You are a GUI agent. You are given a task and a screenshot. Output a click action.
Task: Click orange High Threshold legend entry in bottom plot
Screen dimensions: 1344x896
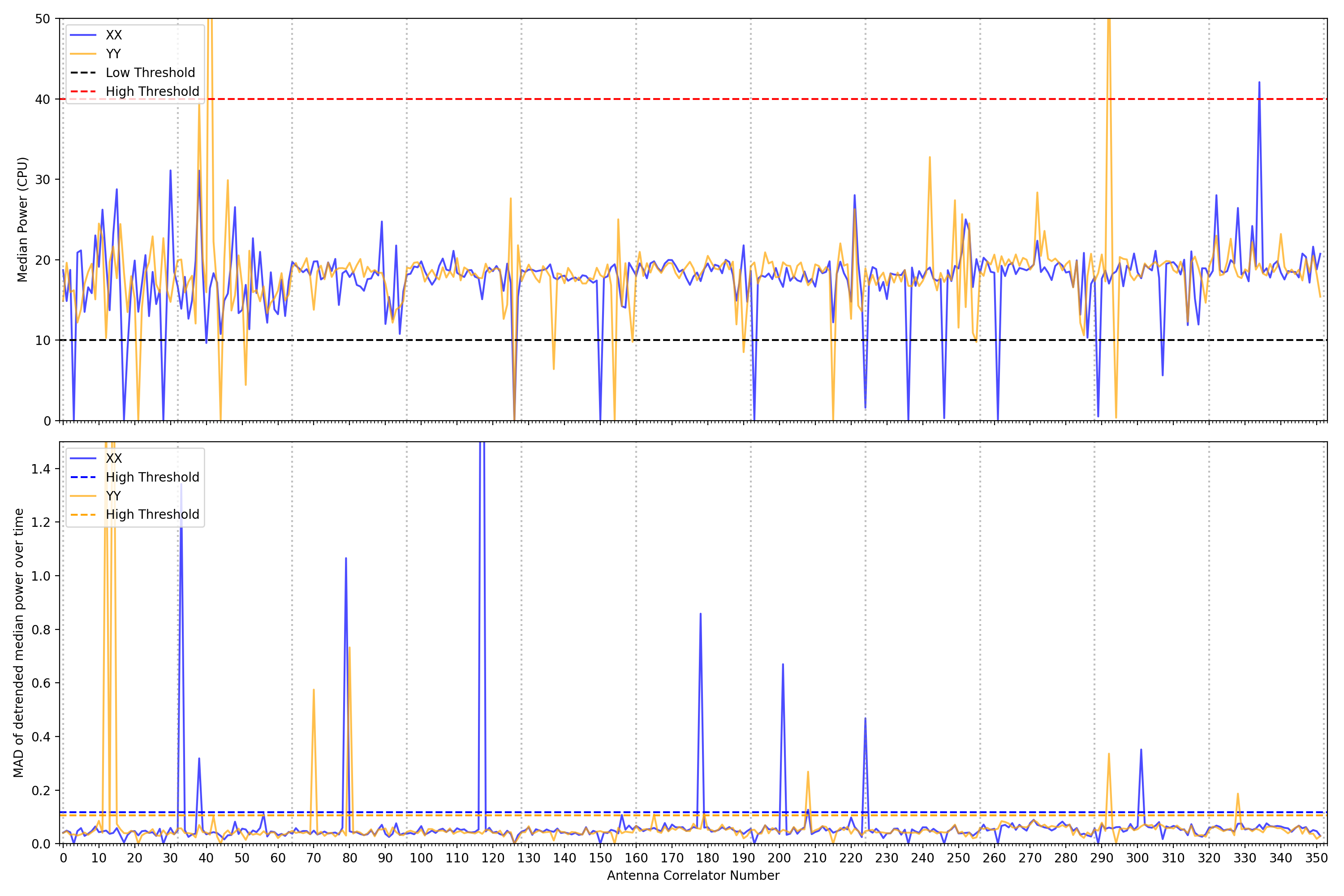point(152,514)
